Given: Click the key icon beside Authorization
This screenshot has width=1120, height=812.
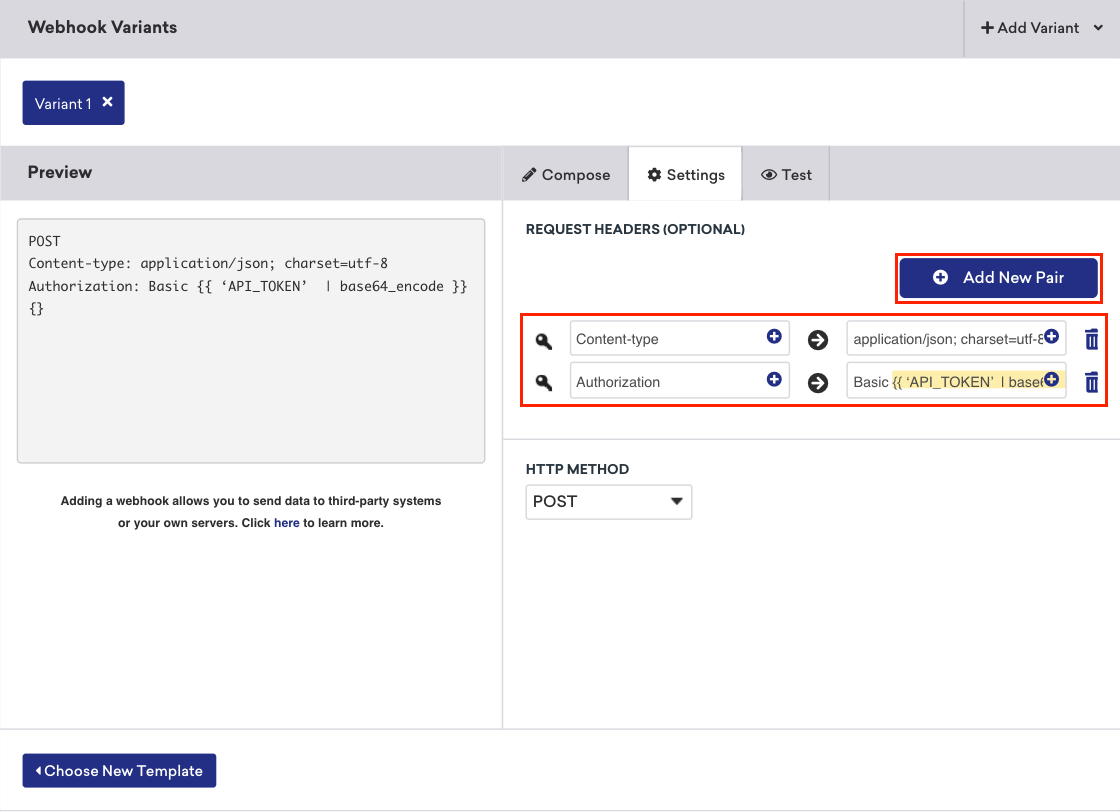Looking at the screenshot, I should point(544,382).
